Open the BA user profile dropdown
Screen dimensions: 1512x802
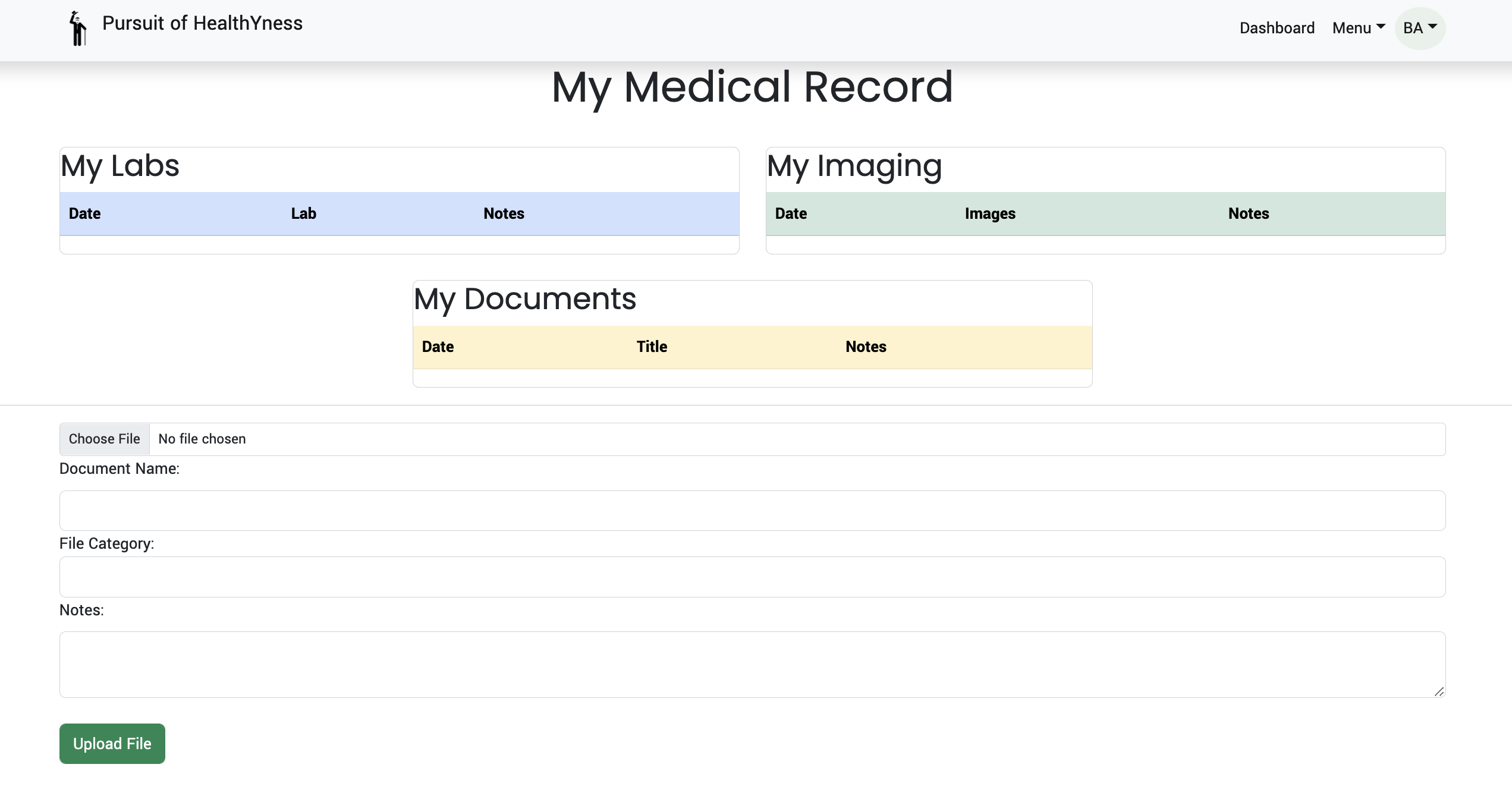(x=1420, y=28)
